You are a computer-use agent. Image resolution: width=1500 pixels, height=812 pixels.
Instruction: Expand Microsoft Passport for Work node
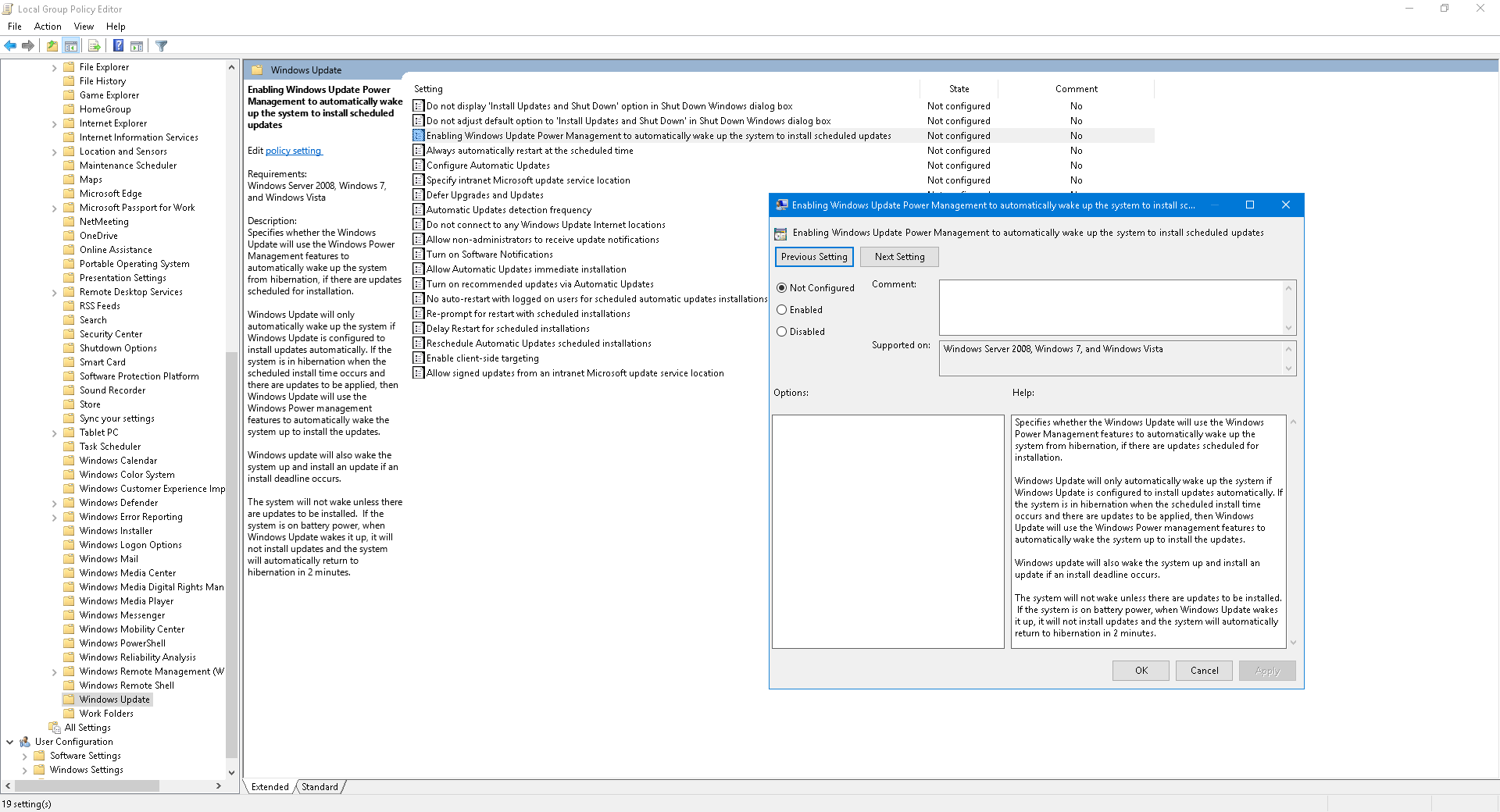click(54, 208)
